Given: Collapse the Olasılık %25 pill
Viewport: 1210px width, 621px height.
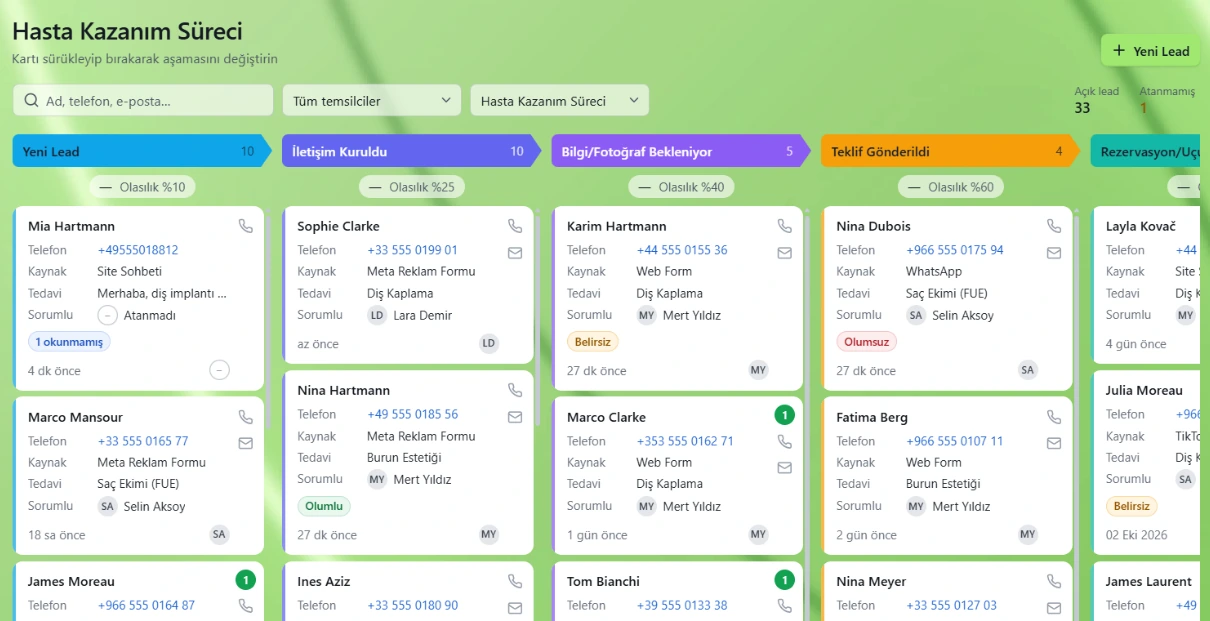Looking at the screenshot, I should coord(412,187).
